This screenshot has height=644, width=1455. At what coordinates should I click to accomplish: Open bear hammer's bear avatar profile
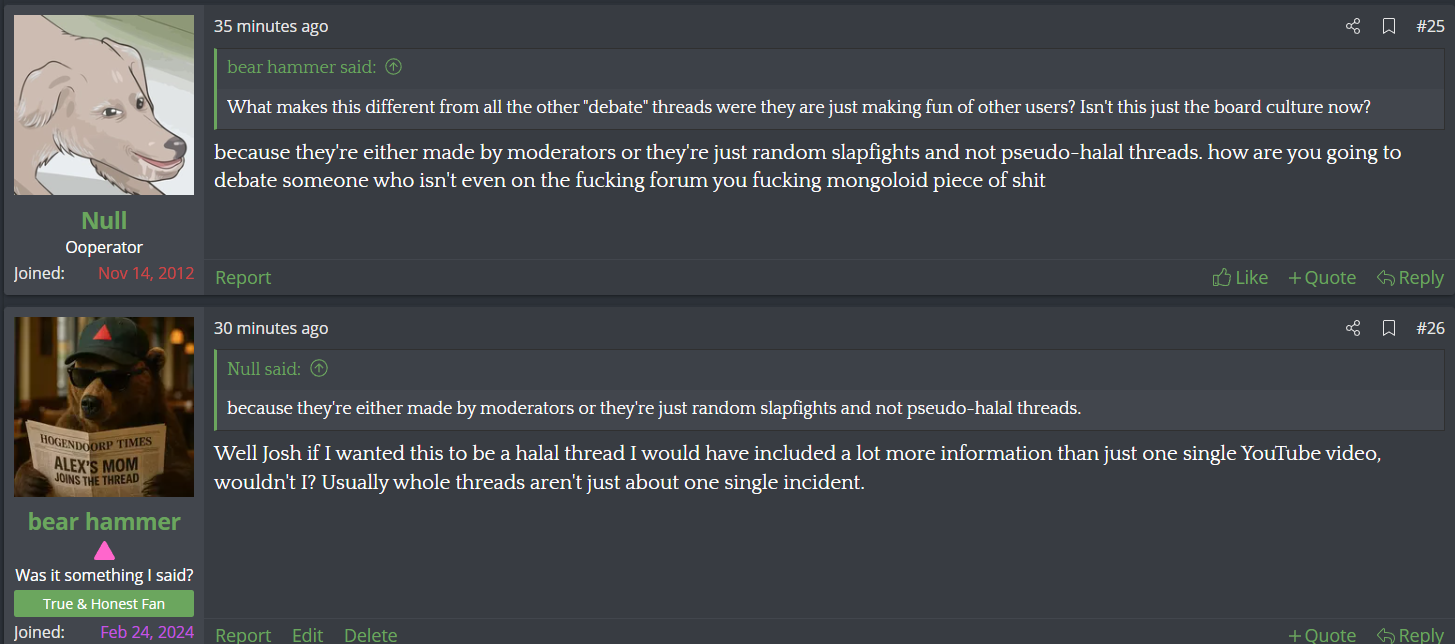point(104,407)
